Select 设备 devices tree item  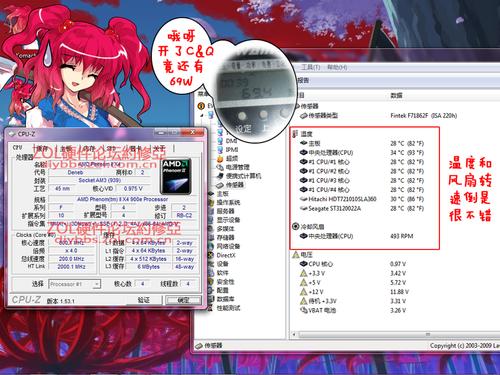tap(222, 264)
